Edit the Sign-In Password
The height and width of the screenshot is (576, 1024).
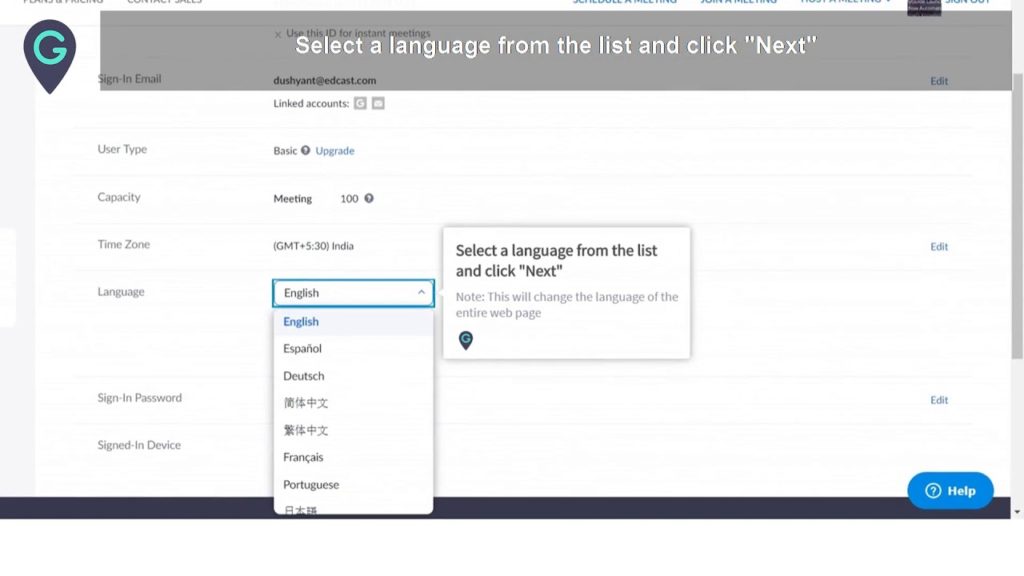coord(938,399)
